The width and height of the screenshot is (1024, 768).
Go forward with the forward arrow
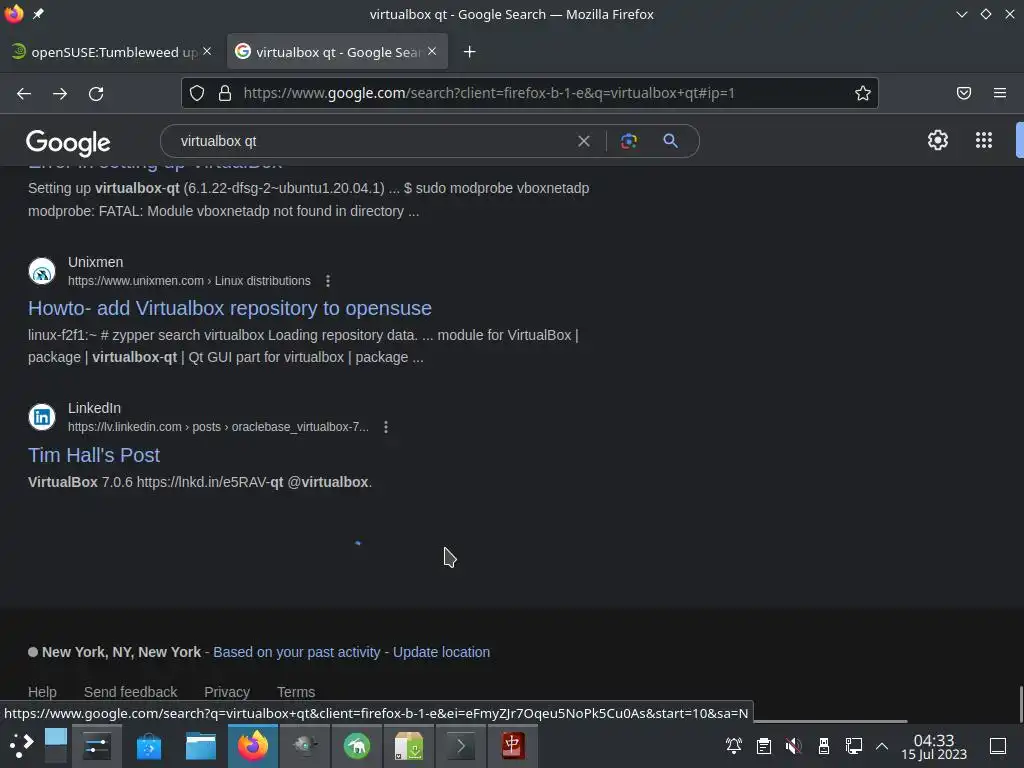[60, 93]
